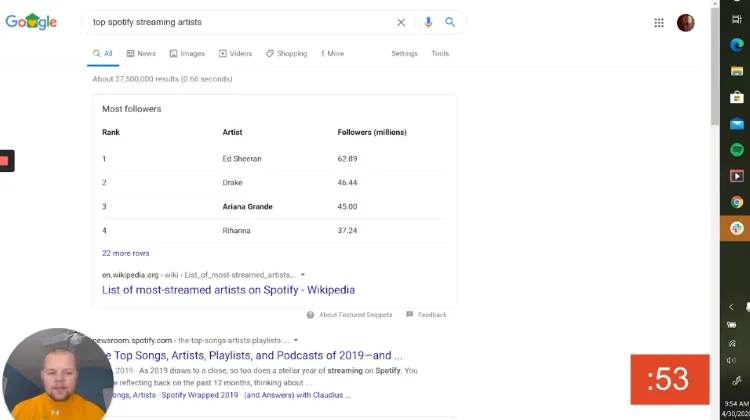Open the Spotify Wrapped 2019 sitelink

(x=200, y=395)
